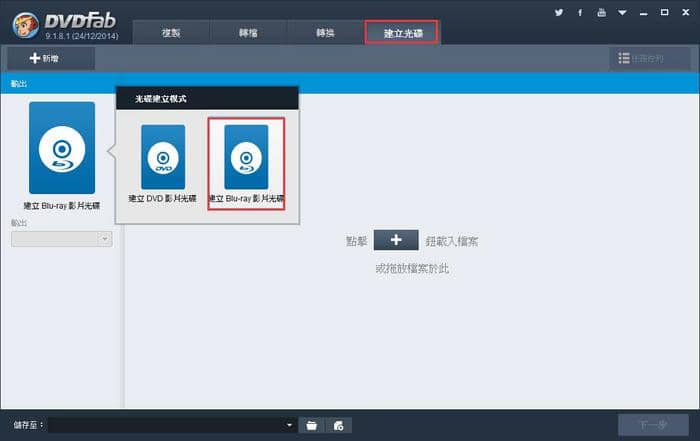Click the DVDFab mascot logo
The image size is (700, 441).
point(25,25)
